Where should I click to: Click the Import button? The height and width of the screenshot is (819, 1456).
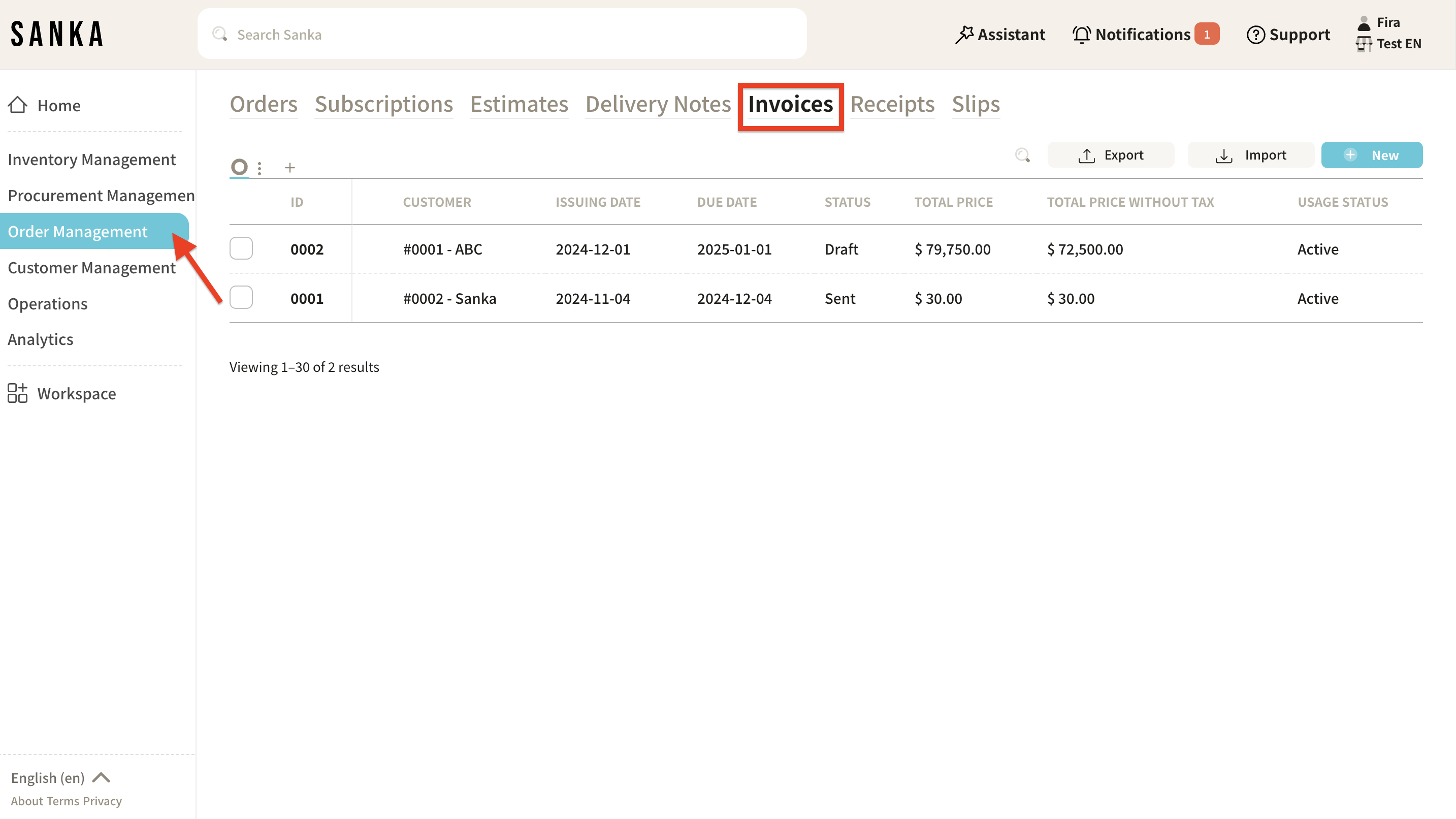[x=1250, y=155]
